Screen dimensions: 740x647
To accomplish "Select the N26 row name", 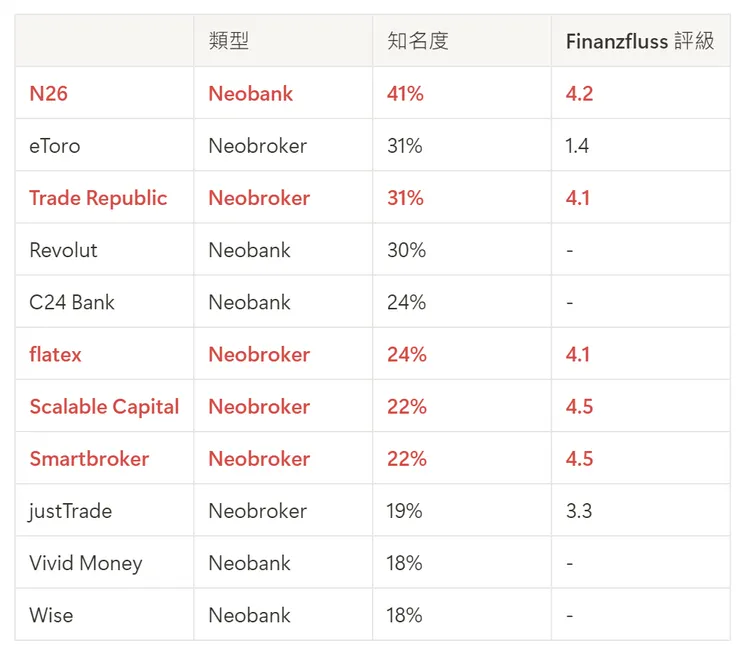I will 48,94.
